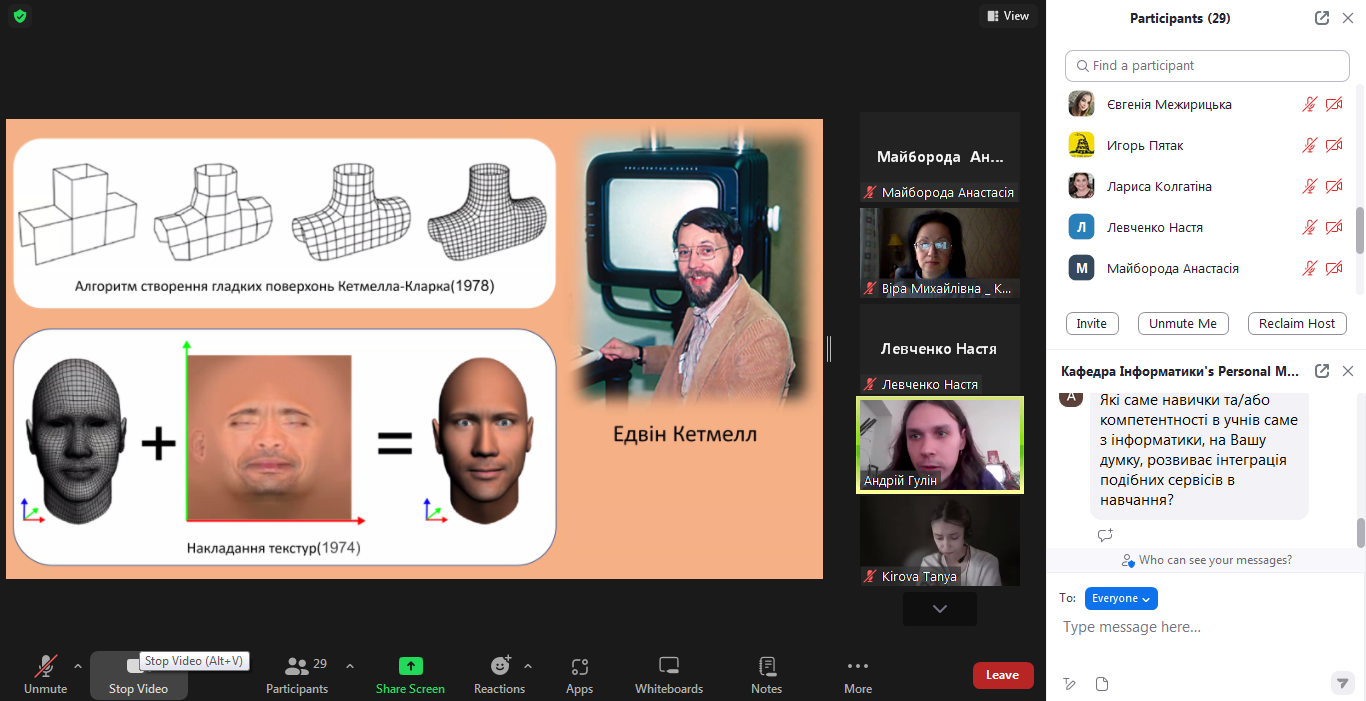Select Андрій Гулін video tile
This screenshot has width=1366, height=701.
pyautogui.click(x=940, y=445)
